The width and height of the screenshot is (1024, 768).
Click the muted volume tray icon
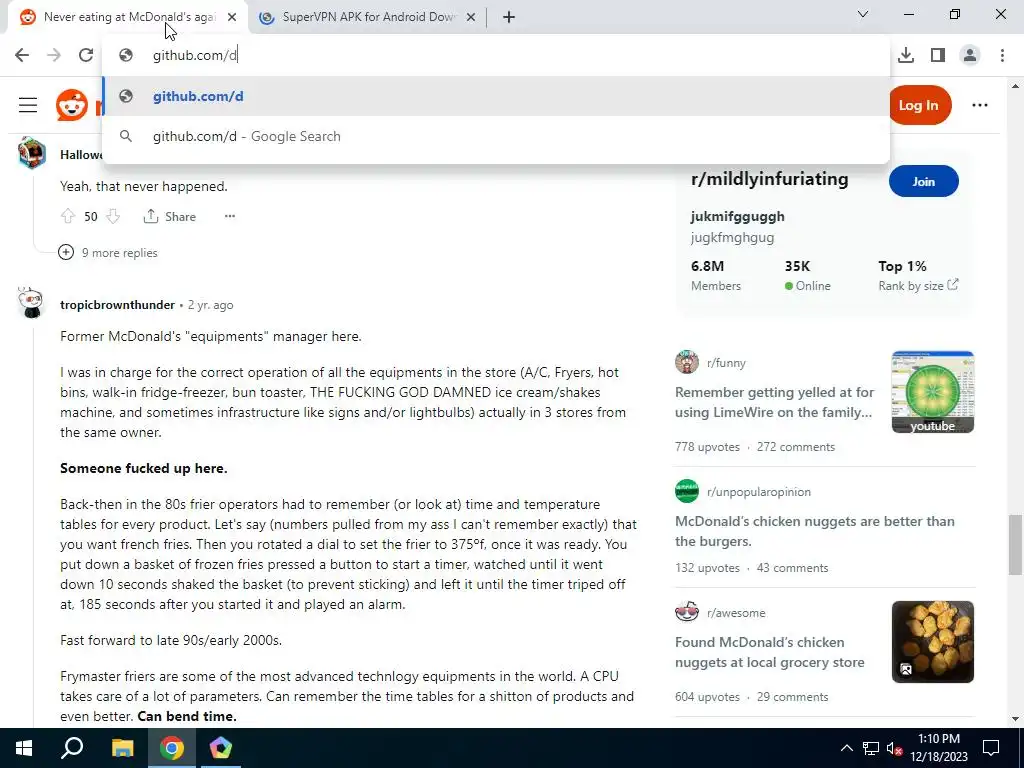(x=895, y=748)
